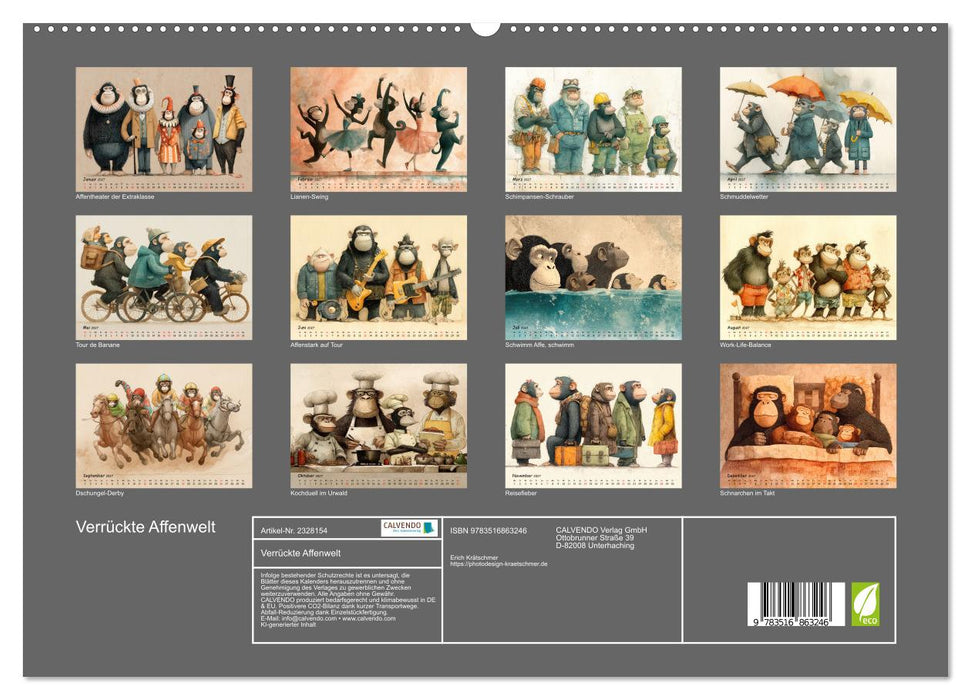Click the caption 'Kochduell im Urwald'

click(x=318, y=493)
